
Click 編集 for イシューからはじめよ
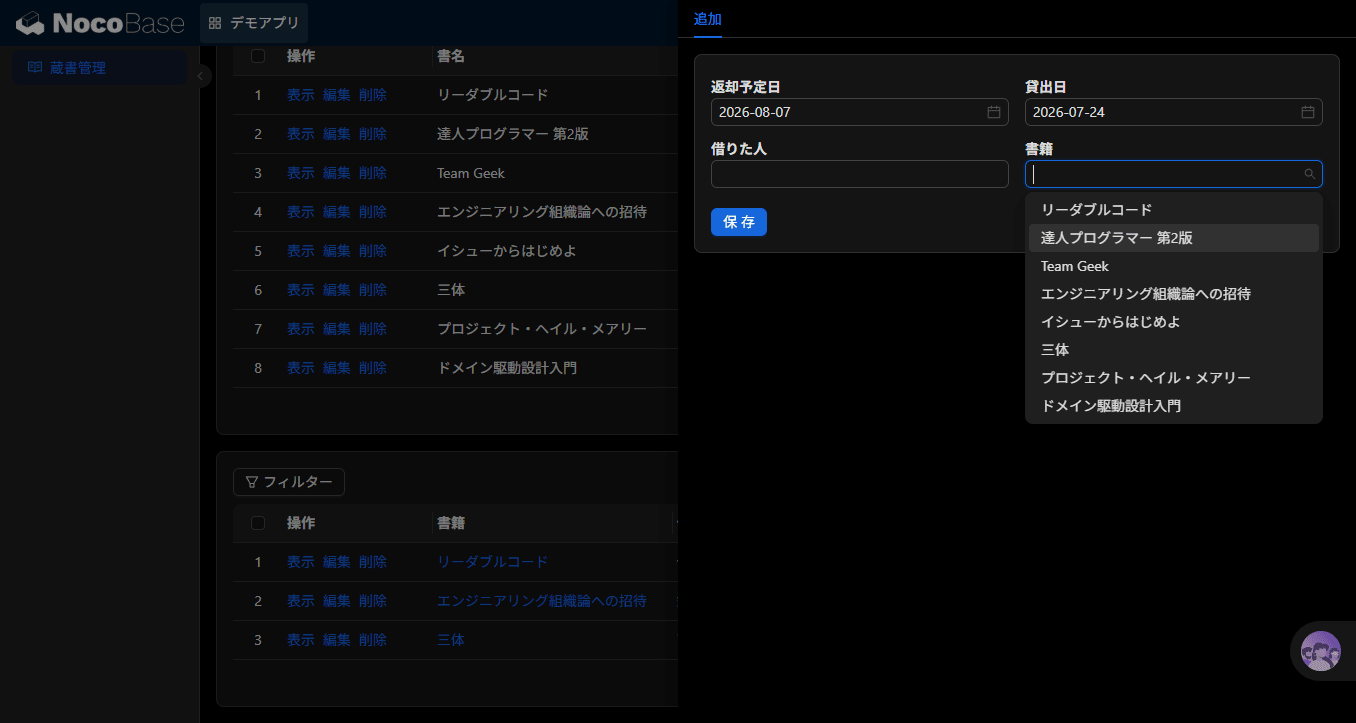337,251
